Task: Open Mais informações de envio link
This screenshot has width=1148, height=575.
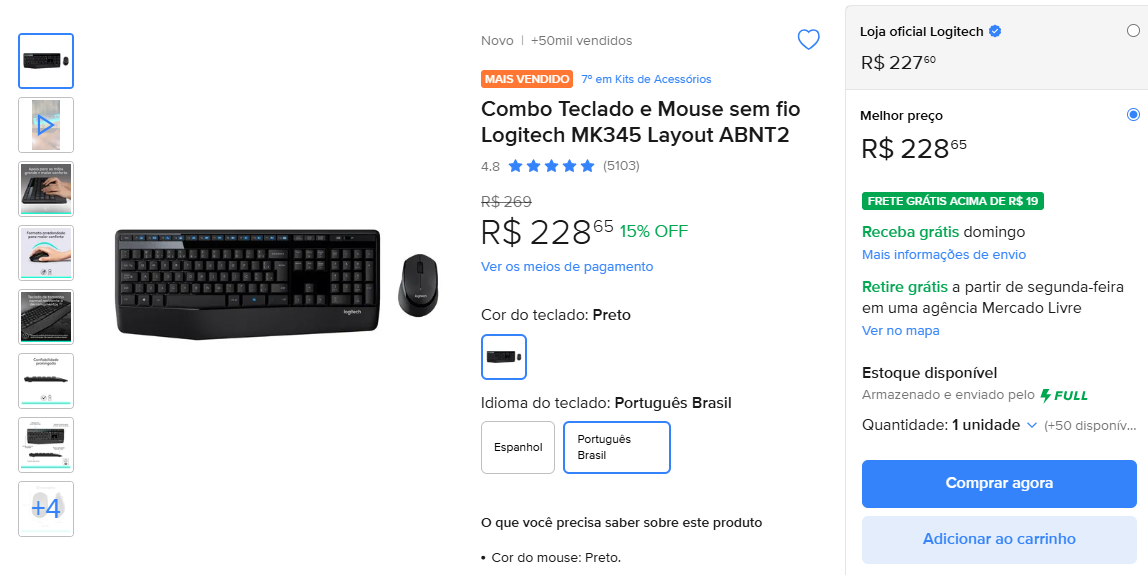Action: point(944,255)
